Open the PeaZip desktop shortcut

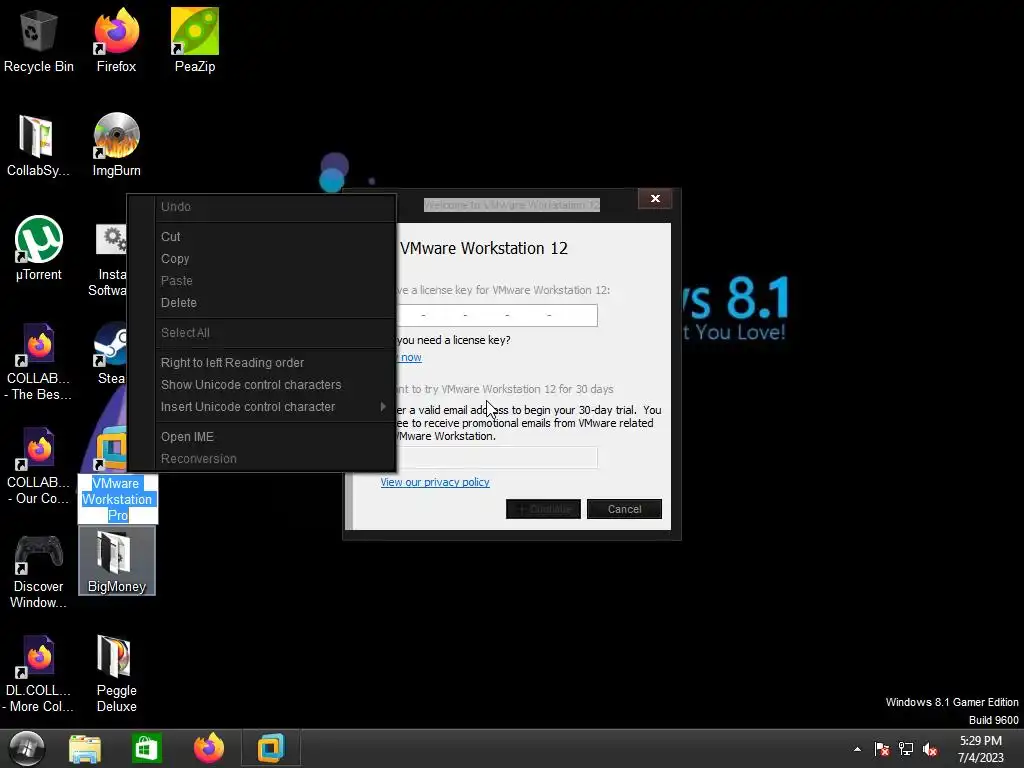pos(195,40)
